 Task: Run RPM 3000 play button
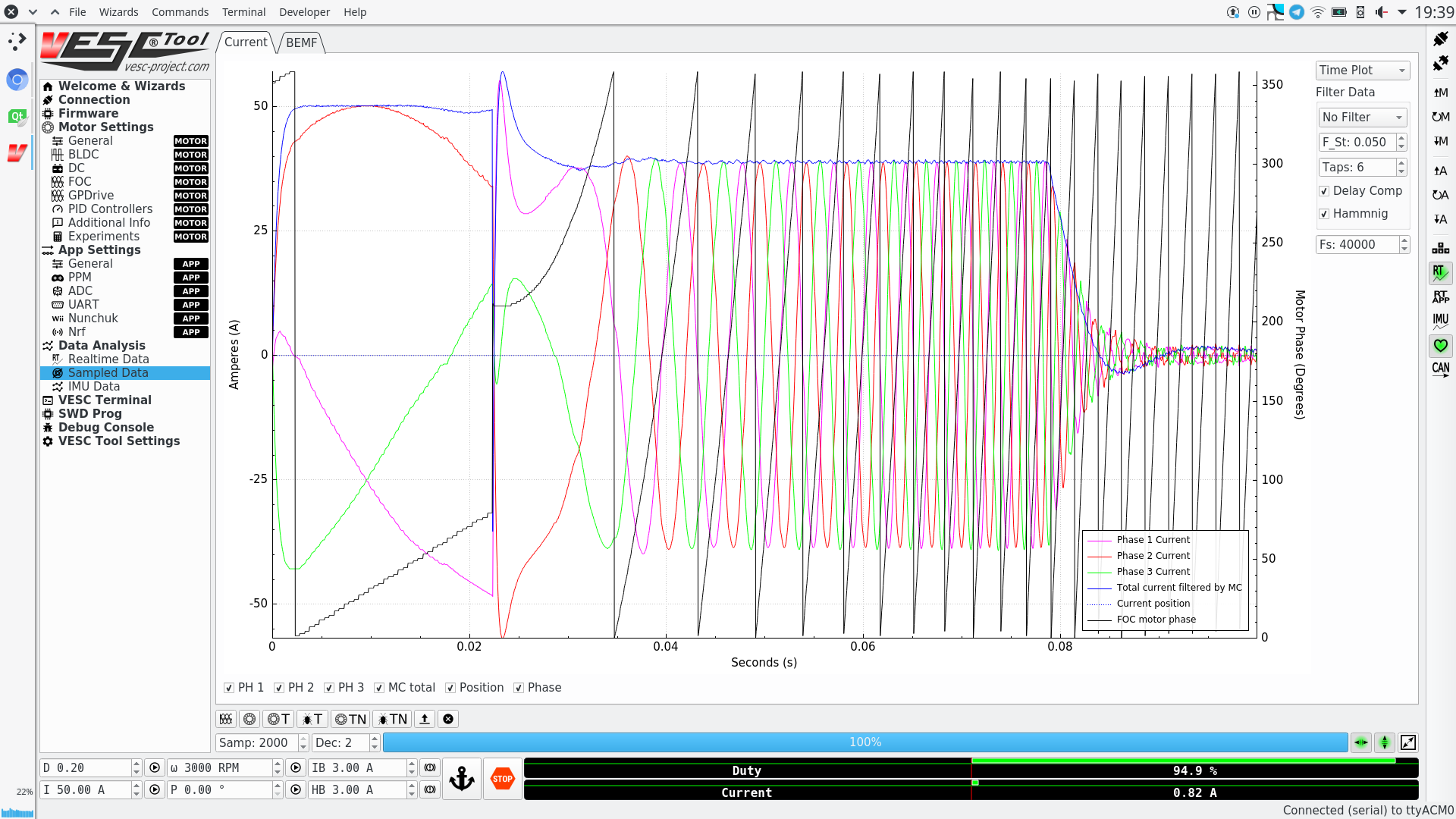(x=296, y=767)
